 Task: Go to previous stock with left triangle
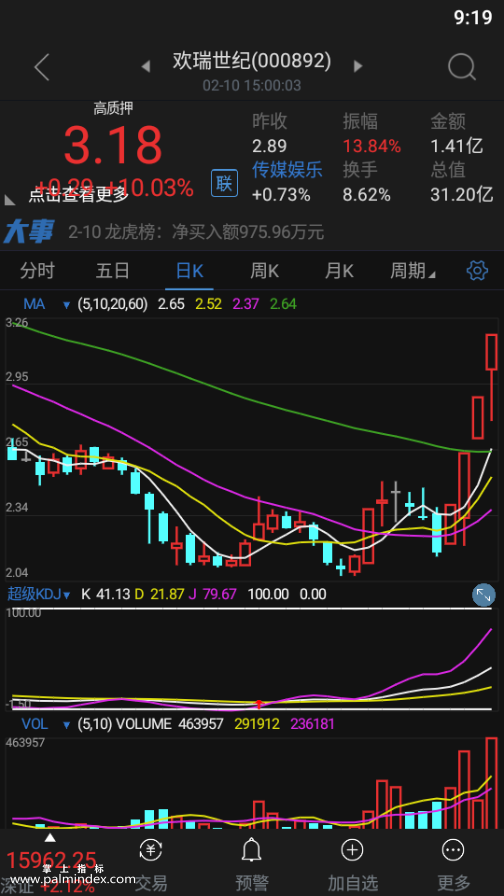[146, 67]
